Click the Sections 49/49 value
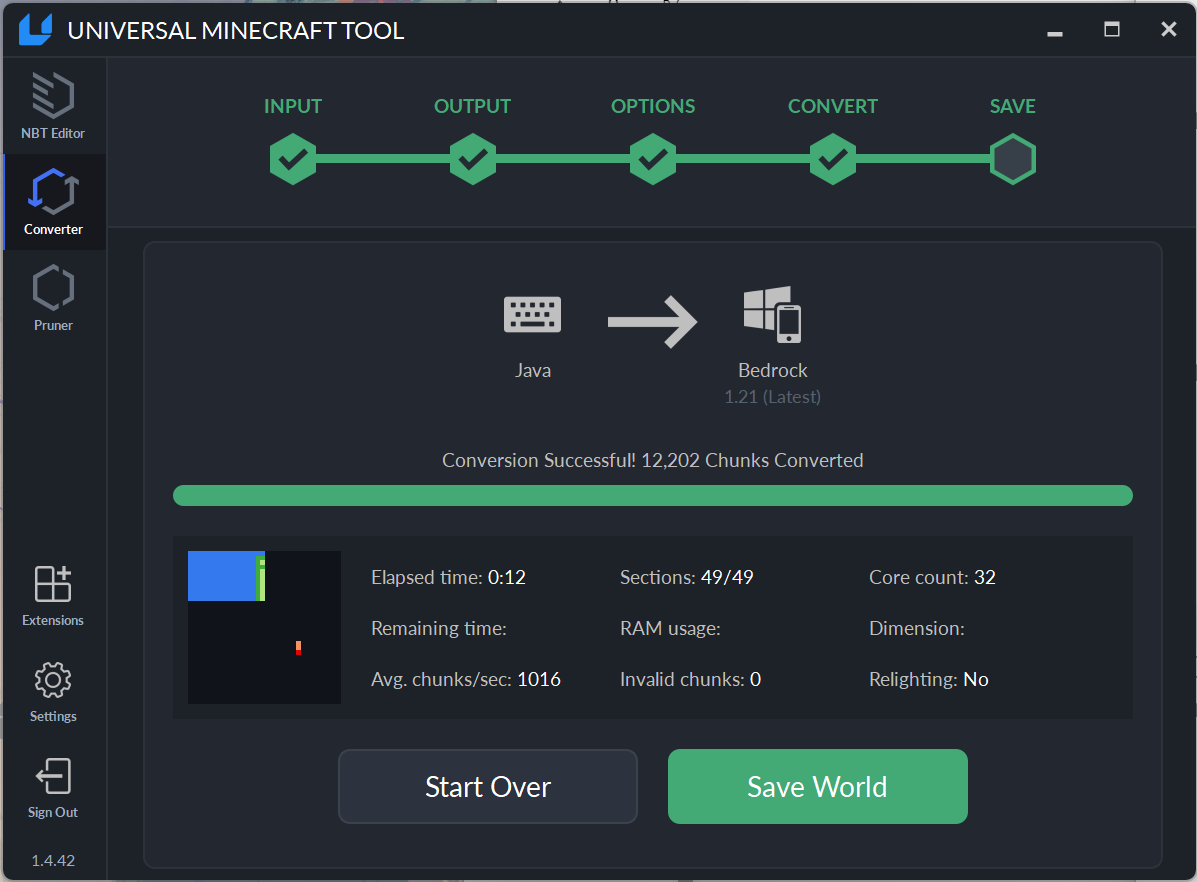1197x882 pixels. 727,577
